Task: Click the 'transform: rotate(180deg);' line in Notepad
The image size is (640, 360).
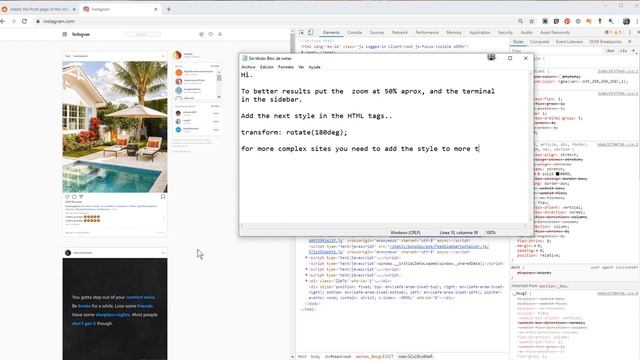Action: 294,132
